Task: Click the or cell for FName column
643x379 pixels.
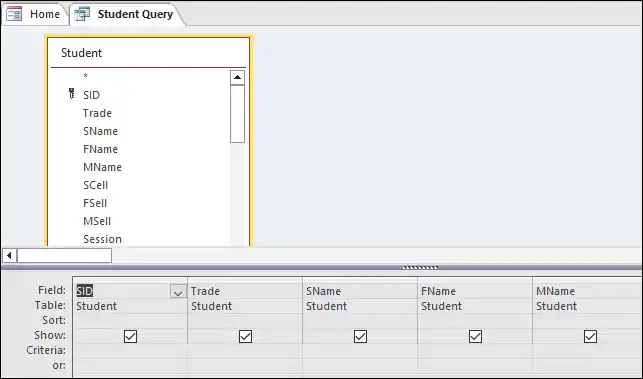Action: point(475,366)
